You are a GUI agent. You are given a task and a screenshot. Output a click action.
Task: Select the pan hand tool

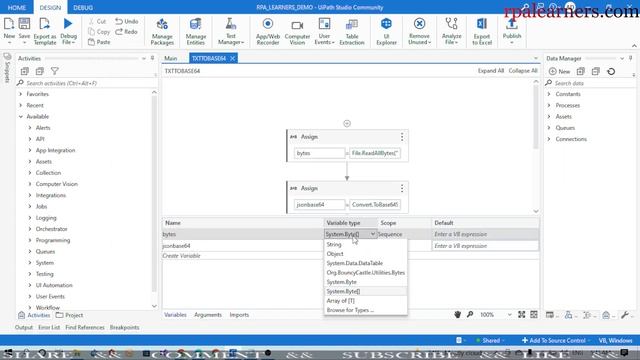tap(458, 314)
